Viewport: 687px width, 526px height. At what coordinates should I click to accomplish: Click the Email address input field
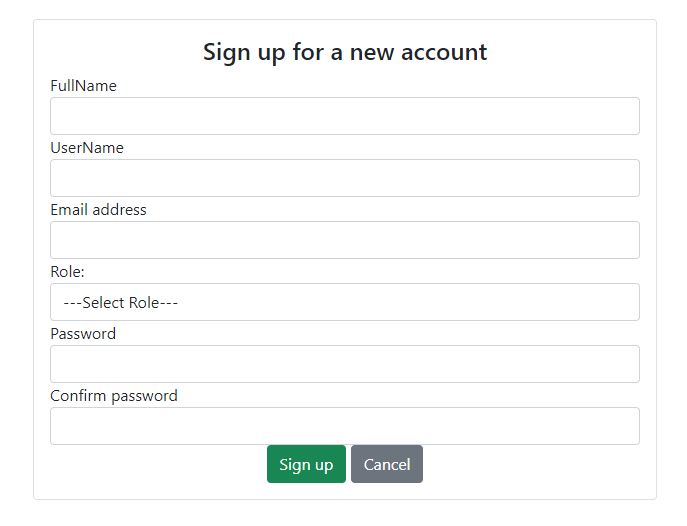pyautogui.click(x=344, y=240)
